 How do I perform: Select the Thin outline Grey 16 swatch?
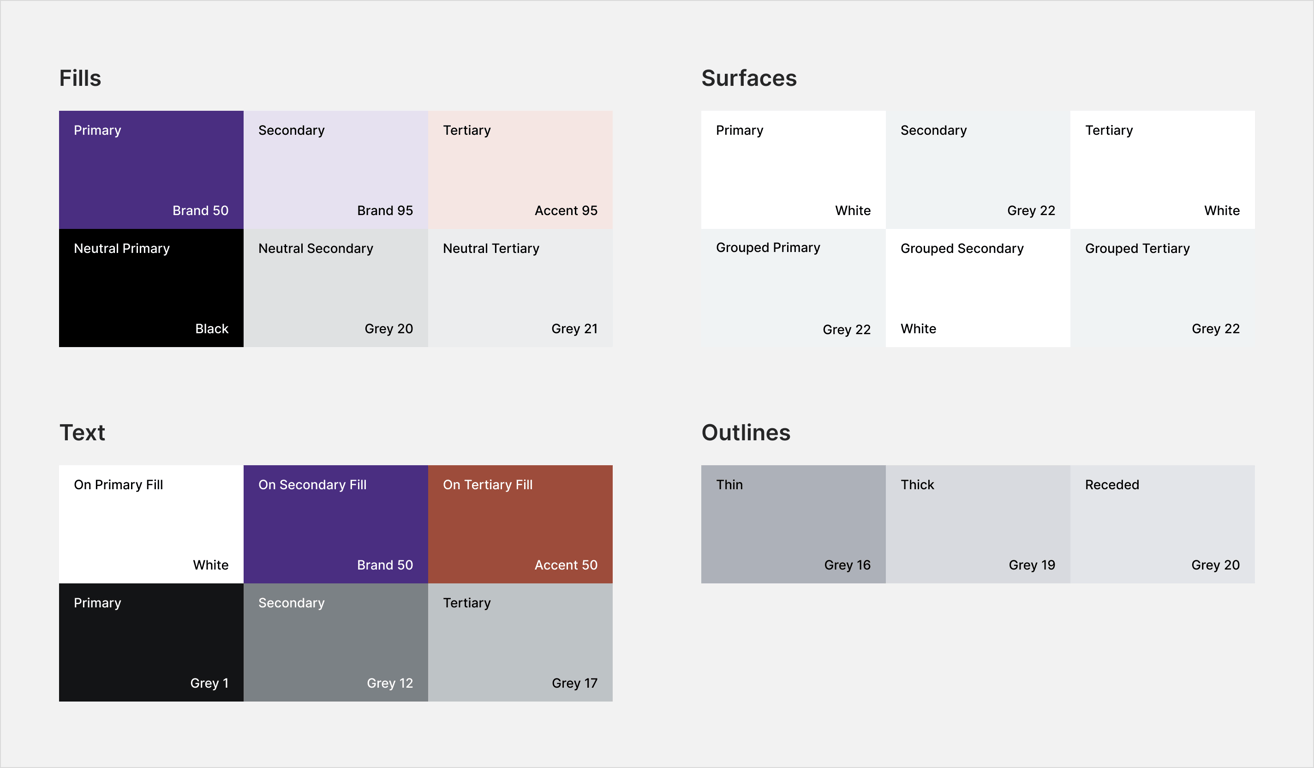tap(793, 524)
